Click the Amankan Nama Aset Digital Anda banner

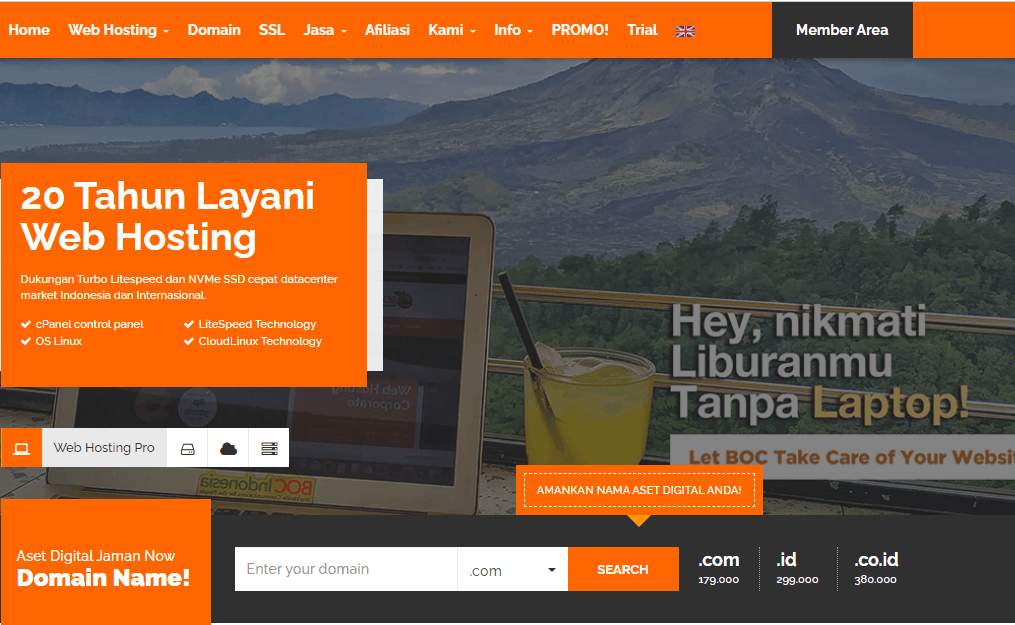coord(639,490)
